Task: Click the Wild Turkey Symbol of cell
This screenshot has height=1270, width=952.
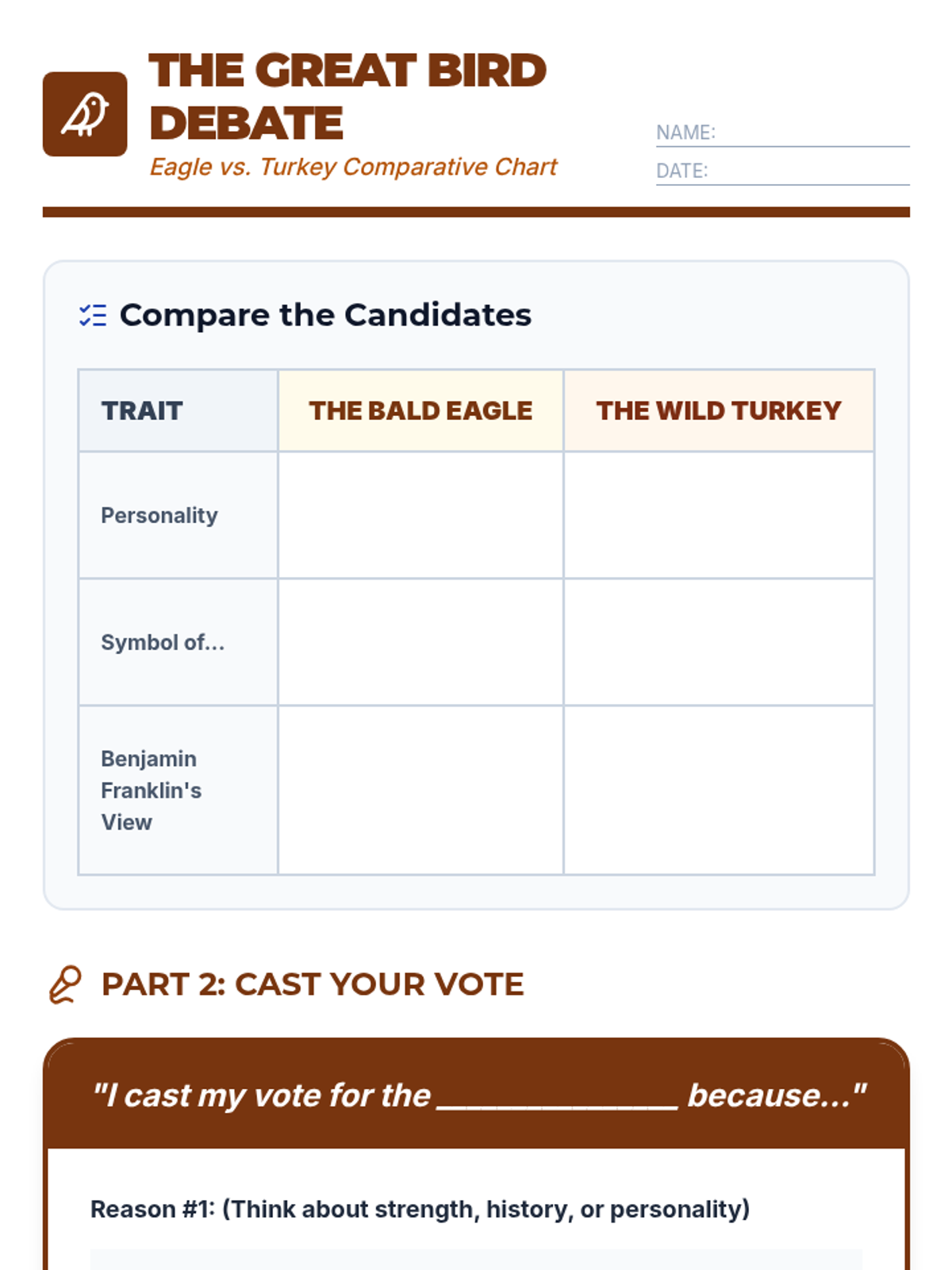Action: pyautogui.click(x=719, y=642)
